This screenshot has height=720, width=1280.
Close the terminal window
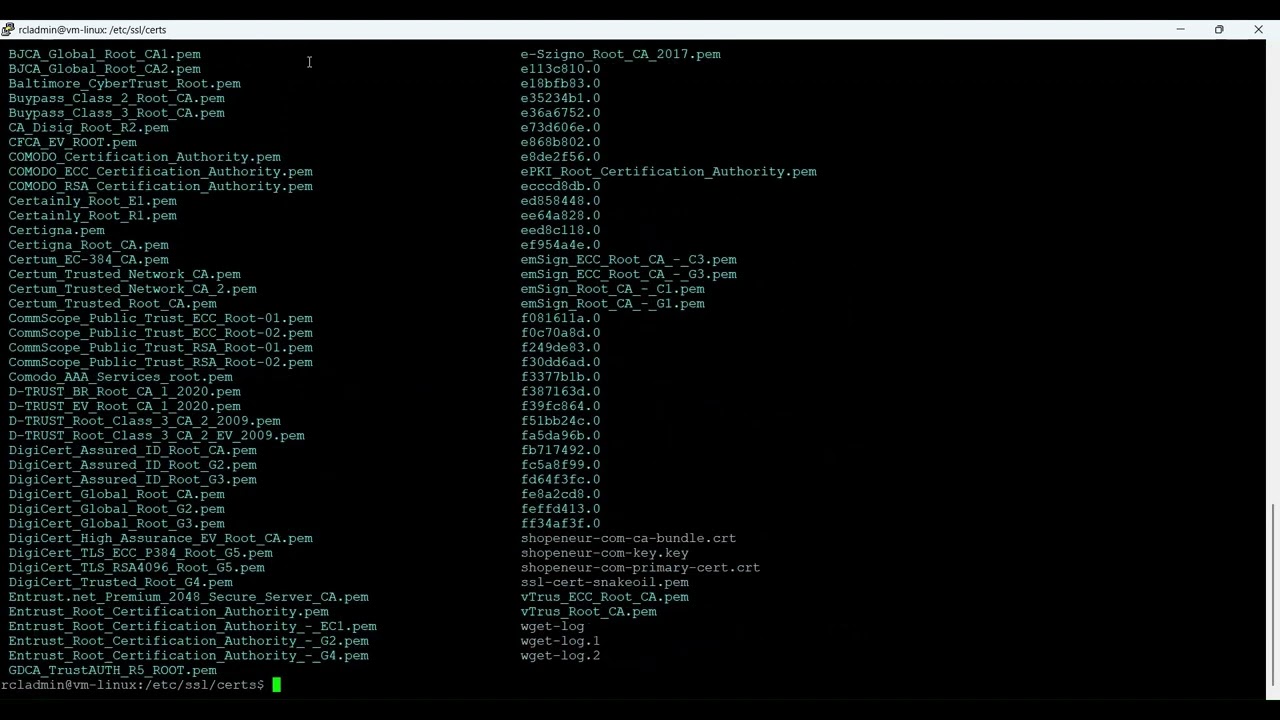click(1258, 29)
